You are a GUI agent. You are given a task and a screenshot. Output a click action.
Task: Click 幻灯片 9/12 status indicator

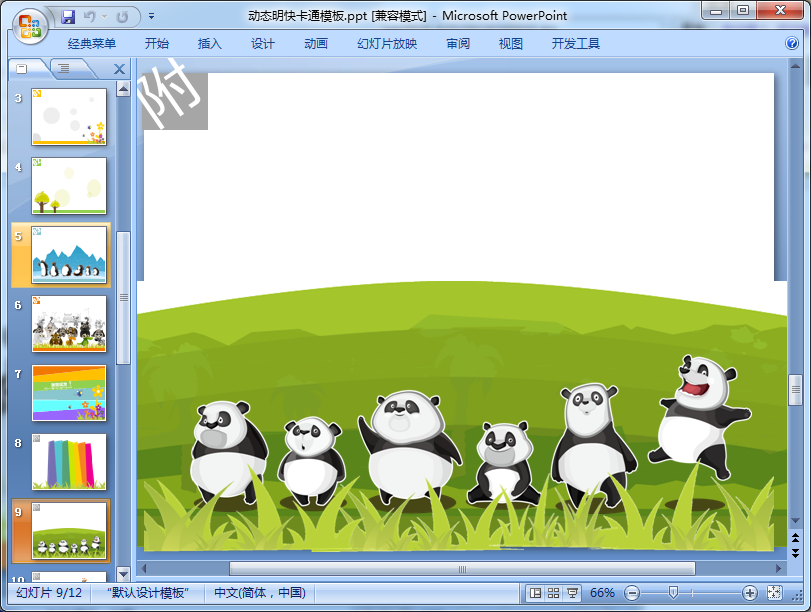click(49, 593)
